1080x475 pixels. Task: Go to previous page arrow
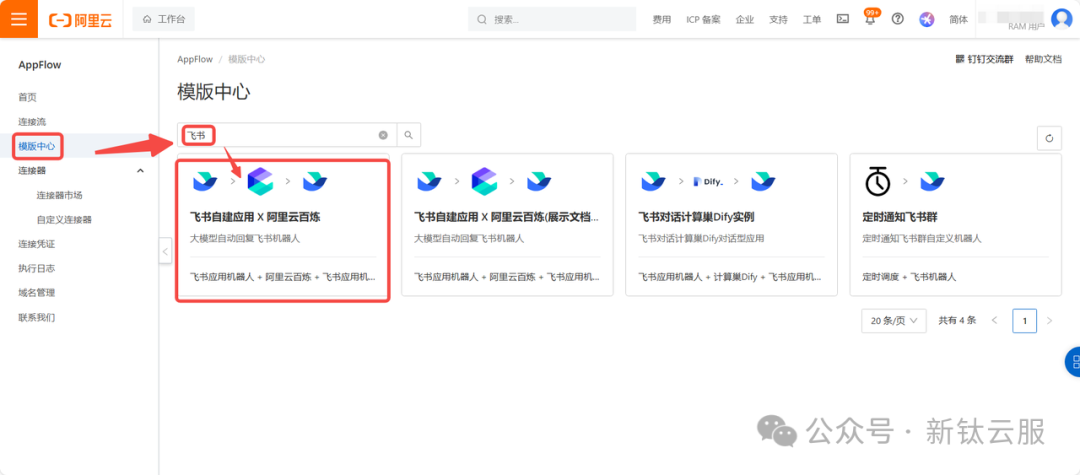994,321
